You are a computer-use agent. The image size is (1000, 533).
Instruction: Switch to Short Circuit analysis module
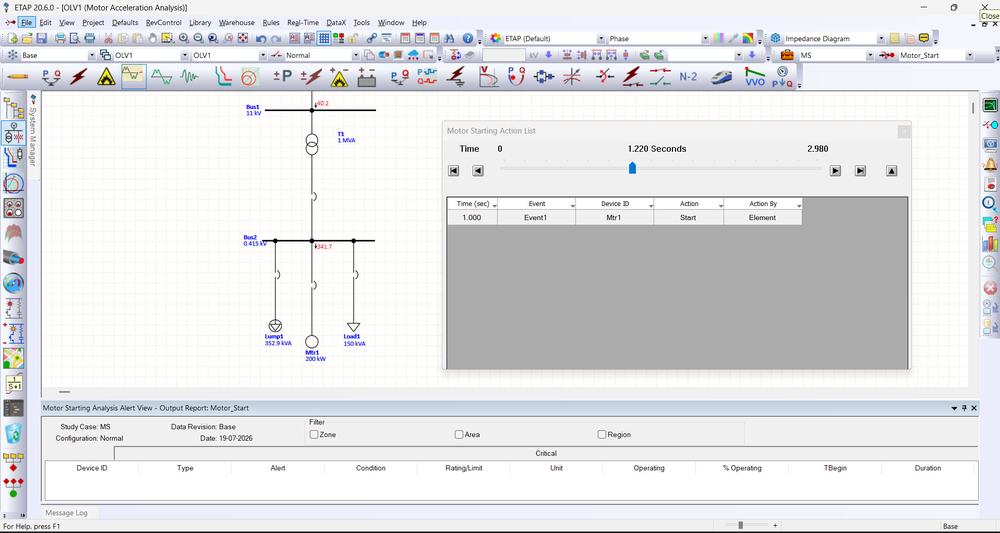click(x=78, y=77)
